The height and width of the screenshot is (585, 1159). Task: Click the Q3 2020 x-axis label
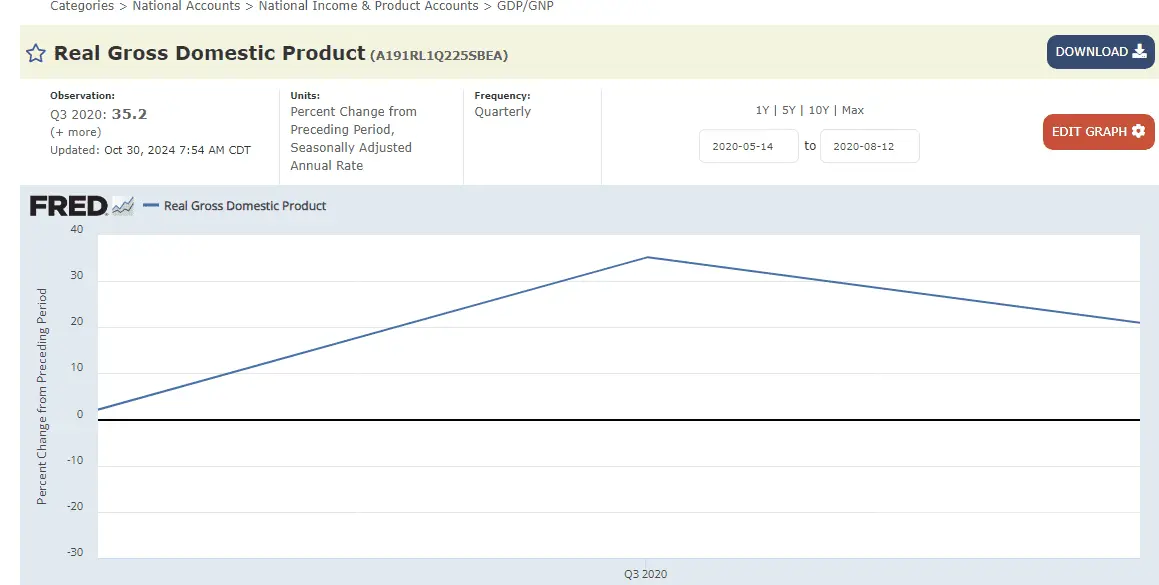click(x=645, y=574)
